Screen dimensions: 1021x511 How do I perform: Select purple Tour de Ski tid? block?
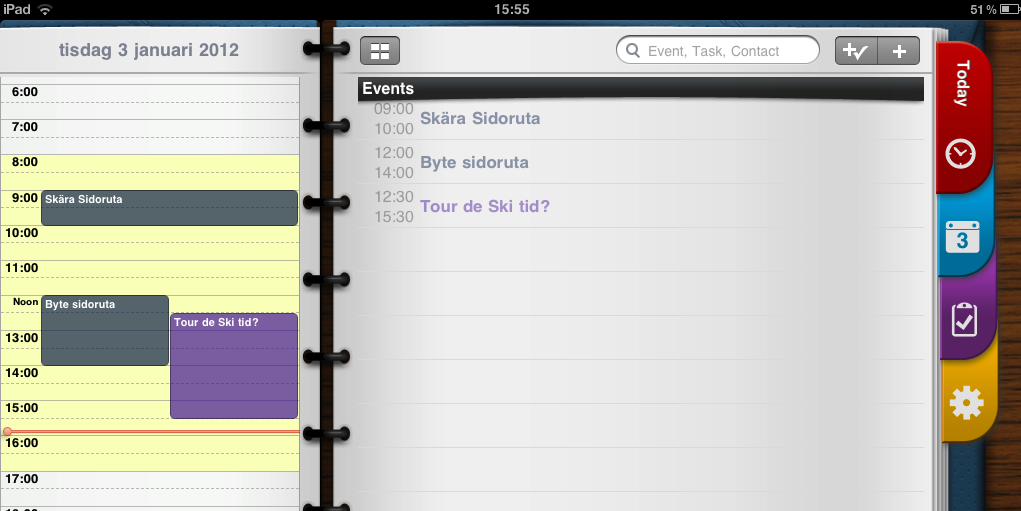coord(234,366)
